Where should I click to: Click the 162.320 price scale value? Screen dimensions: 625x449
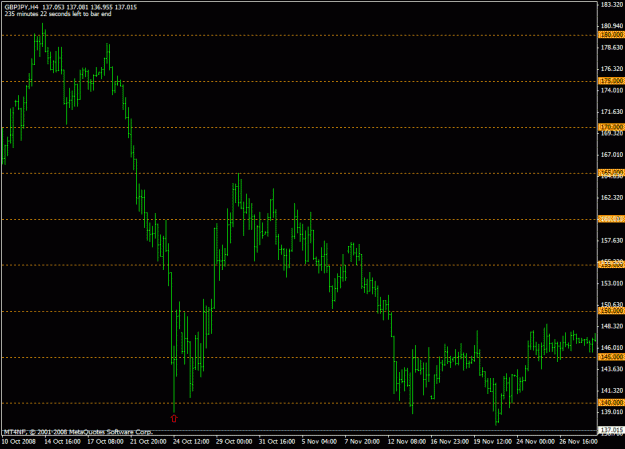[612, 198]
